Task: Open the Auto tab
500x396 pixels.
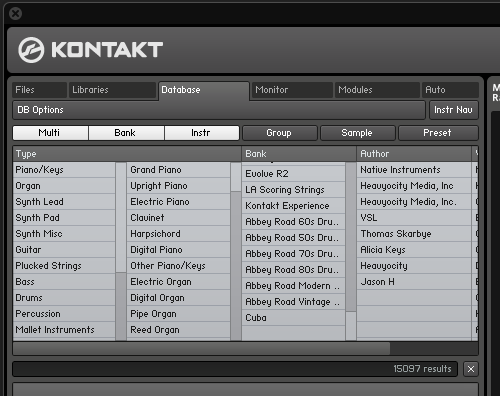Action: point(450,90)
